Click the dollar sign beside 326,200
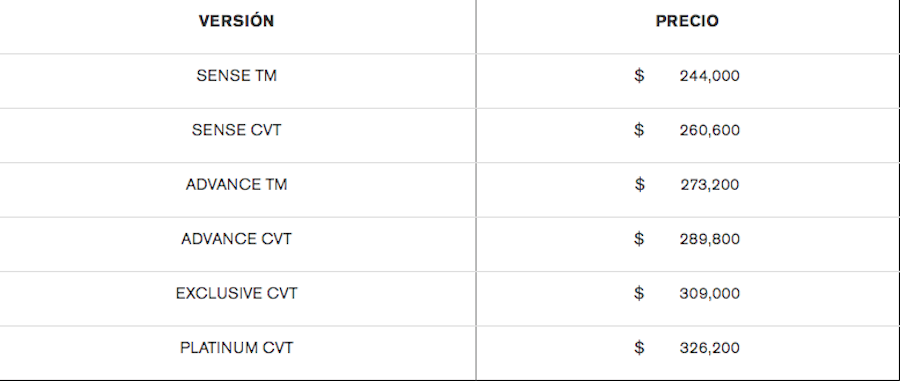Screen dimensions: 900x381 [x=639, y=347]
